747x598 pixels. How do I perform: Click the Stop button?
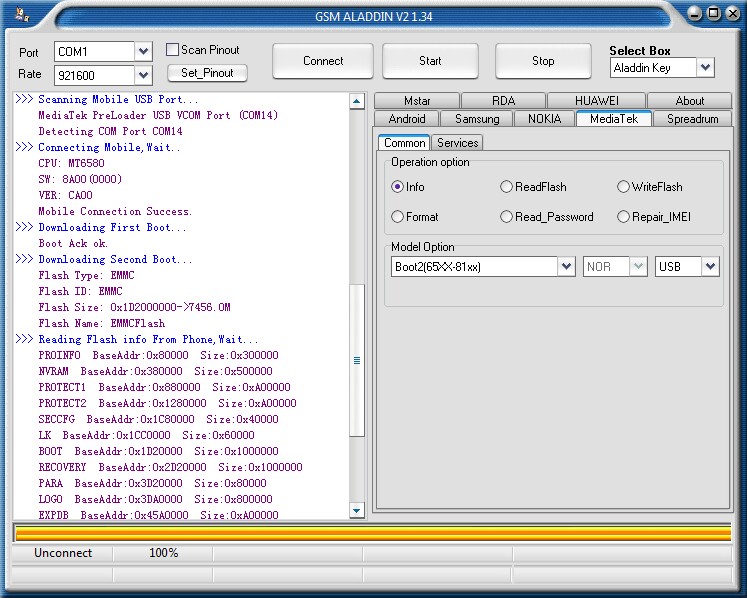pos(543,61)
